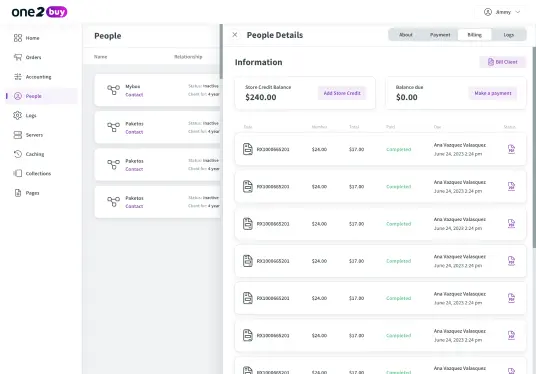This screenshot has width=536, height=374.
Task: Open the Logs tab in People Details
Action: (x=509, y=35)
